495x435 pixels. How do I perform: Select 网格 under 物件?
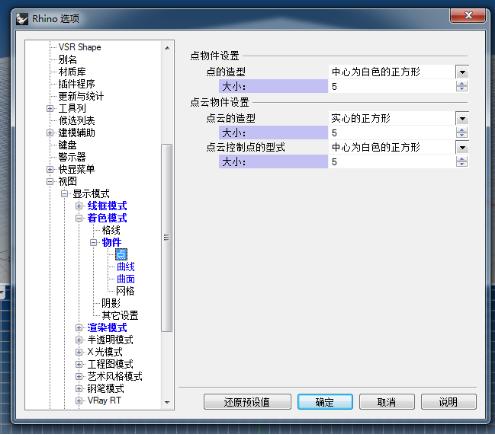point(126,291)
